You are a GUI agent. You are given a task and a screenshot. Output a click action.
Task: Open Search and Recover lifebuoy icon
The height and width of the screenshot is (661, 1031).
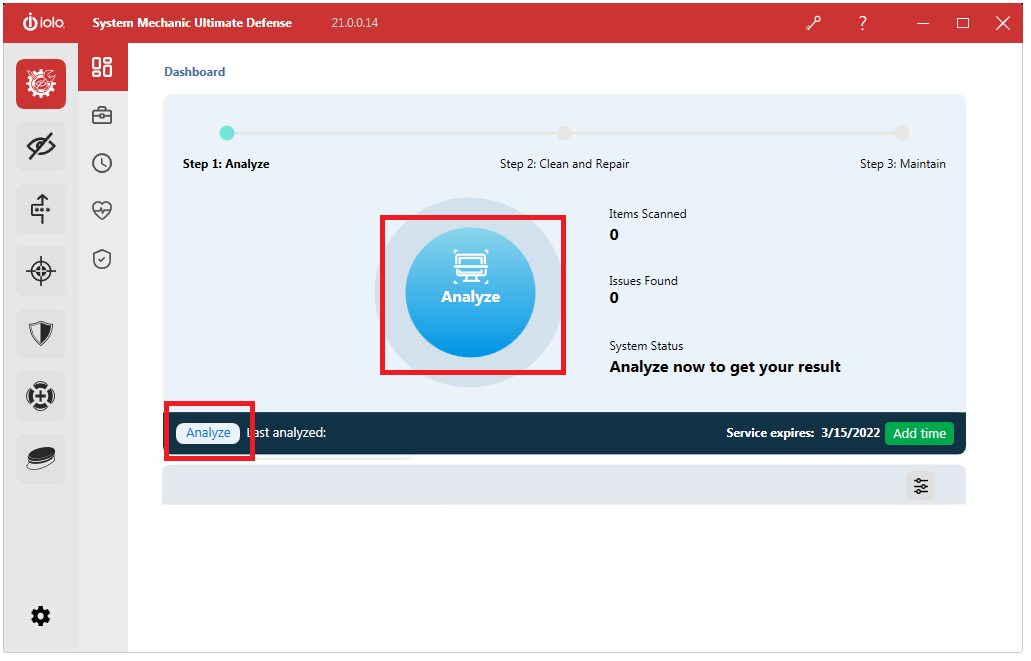(41, 398)
